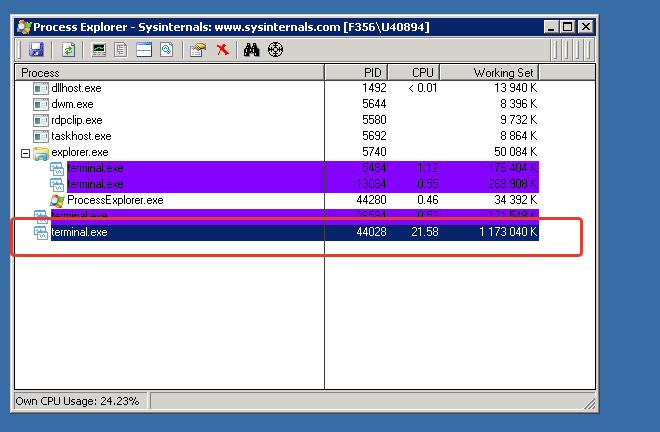Click working set 13 940 K
Image resolution: width=660 pixels, height=432 pixels.
point(516,88)
